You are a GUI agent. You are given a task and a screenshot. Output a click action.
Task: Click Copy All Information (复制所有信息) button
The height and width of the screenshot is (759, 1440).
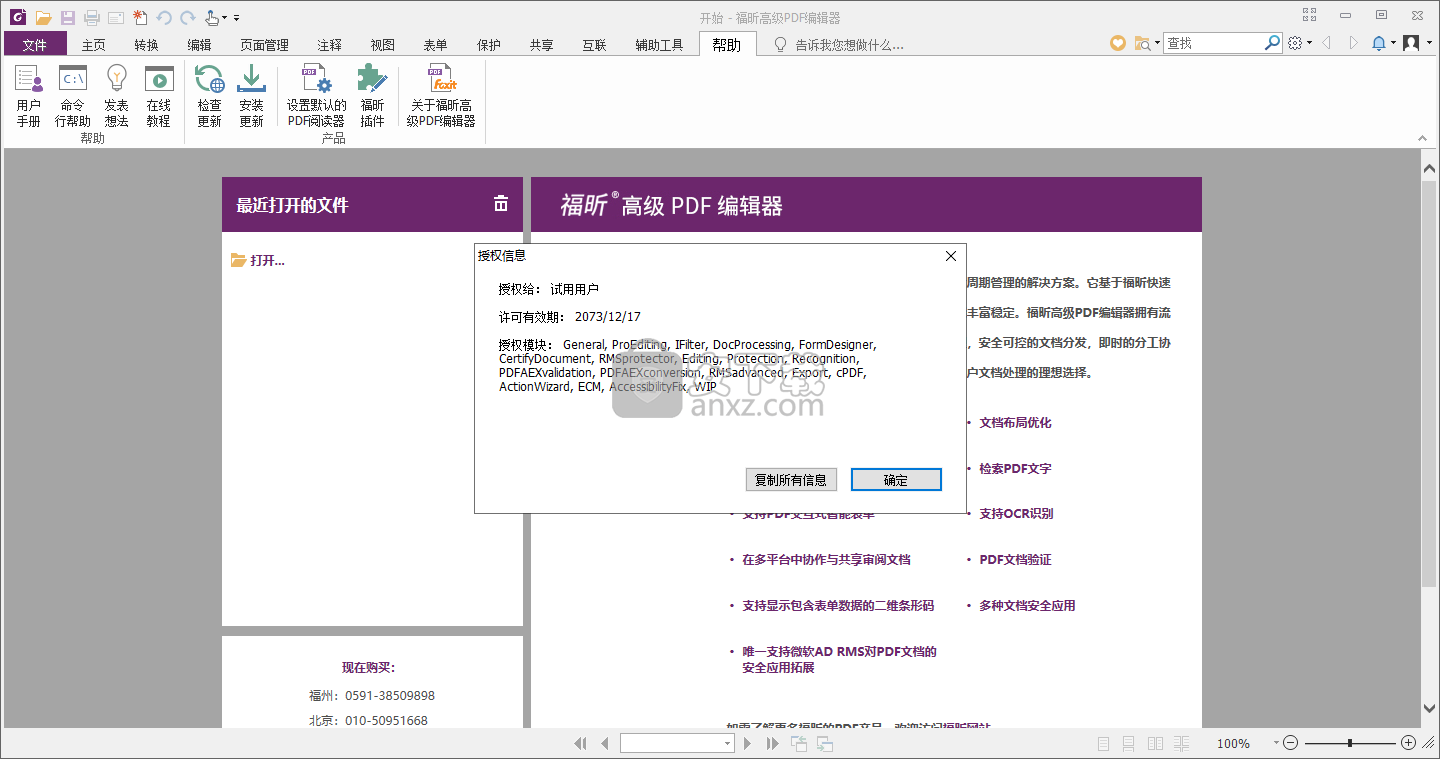tap(791, 480)
